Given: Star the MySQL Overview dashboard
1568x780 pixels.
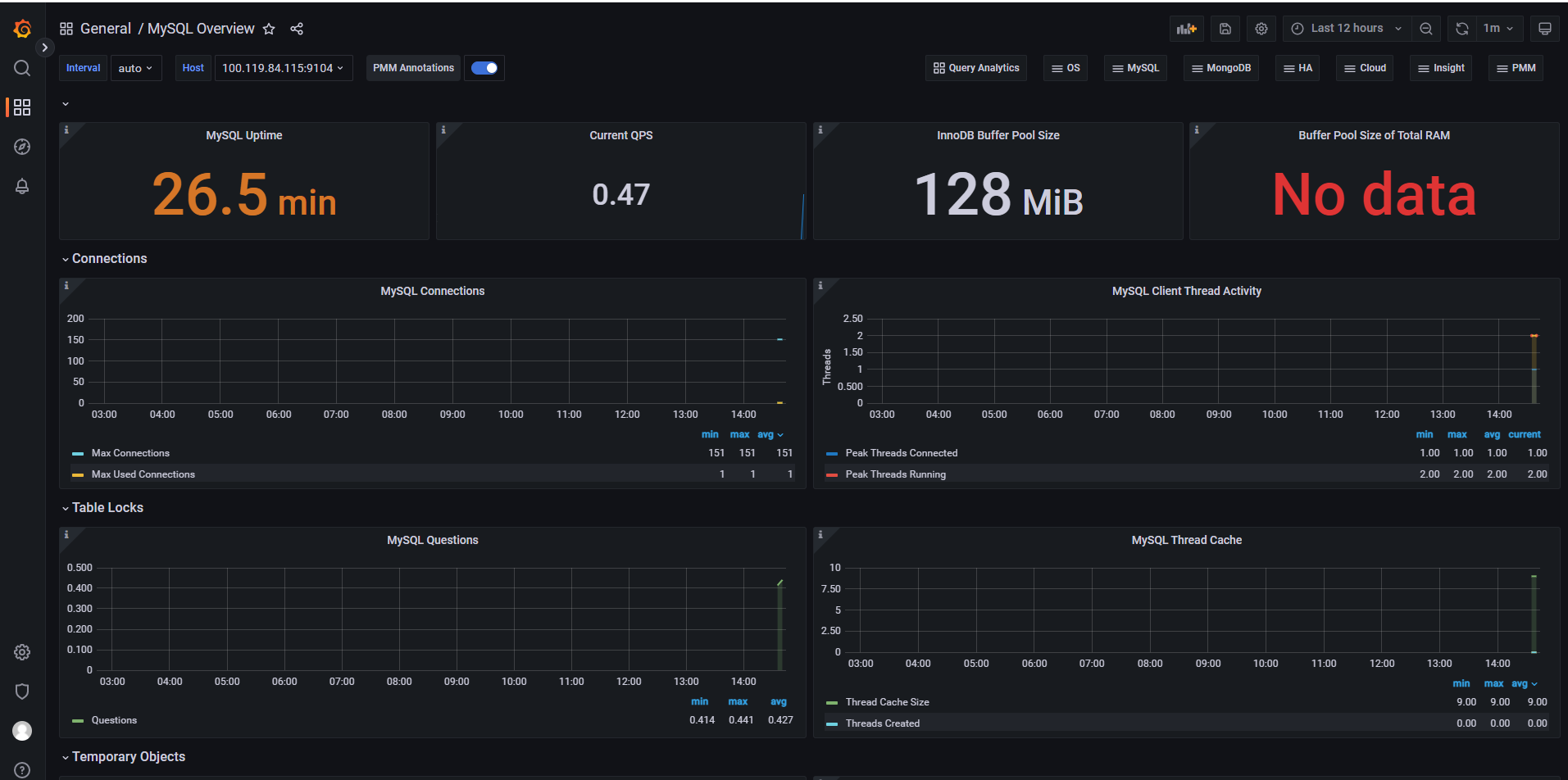Looking at the screenshot, I should tap(269, 29).
